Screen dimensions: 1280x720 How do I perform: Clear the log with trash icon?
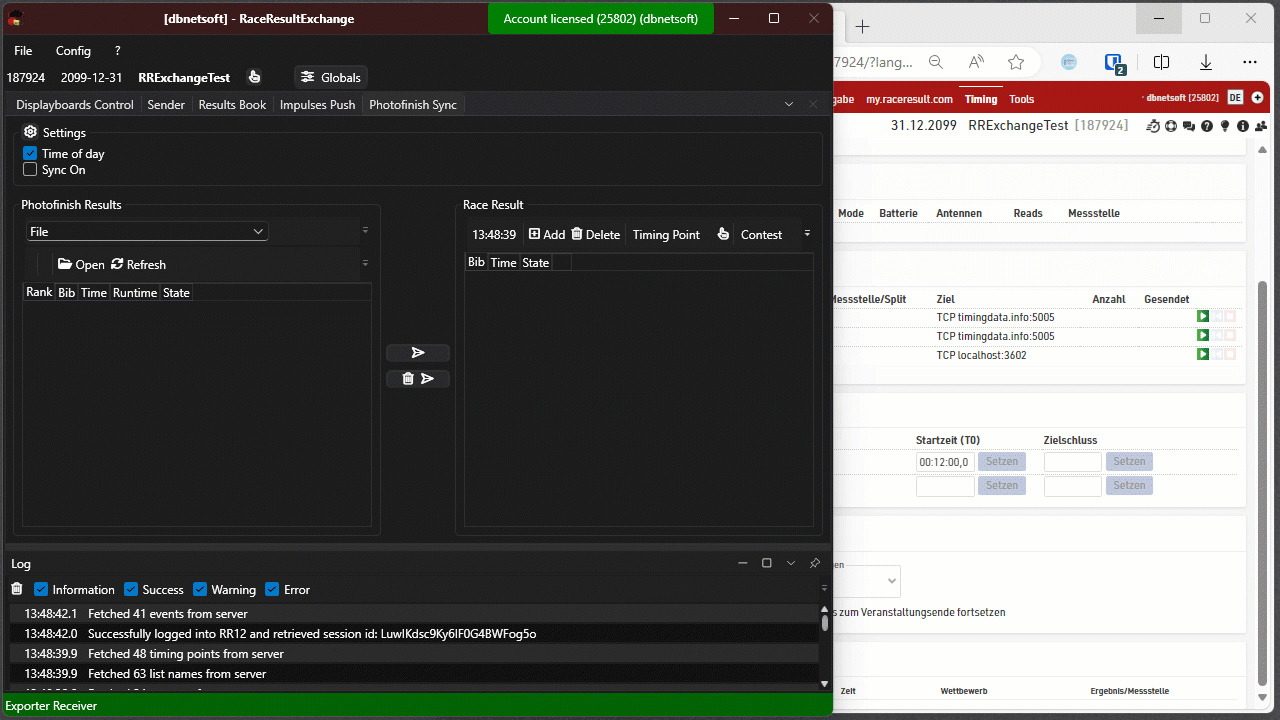click(x=17, y=589)
